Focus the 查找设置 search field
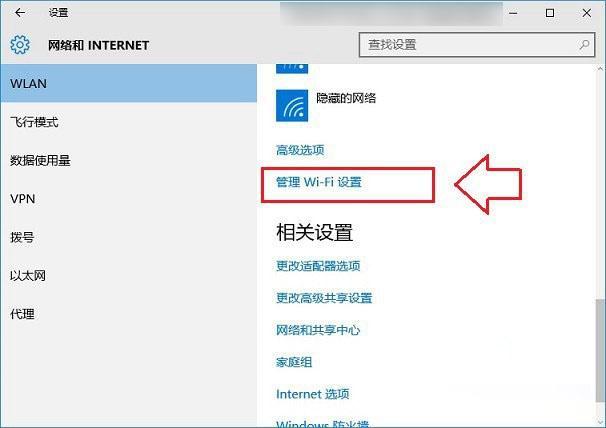This screenshot has height=428, width=606. pyautogui.click(x=465, y=45)
